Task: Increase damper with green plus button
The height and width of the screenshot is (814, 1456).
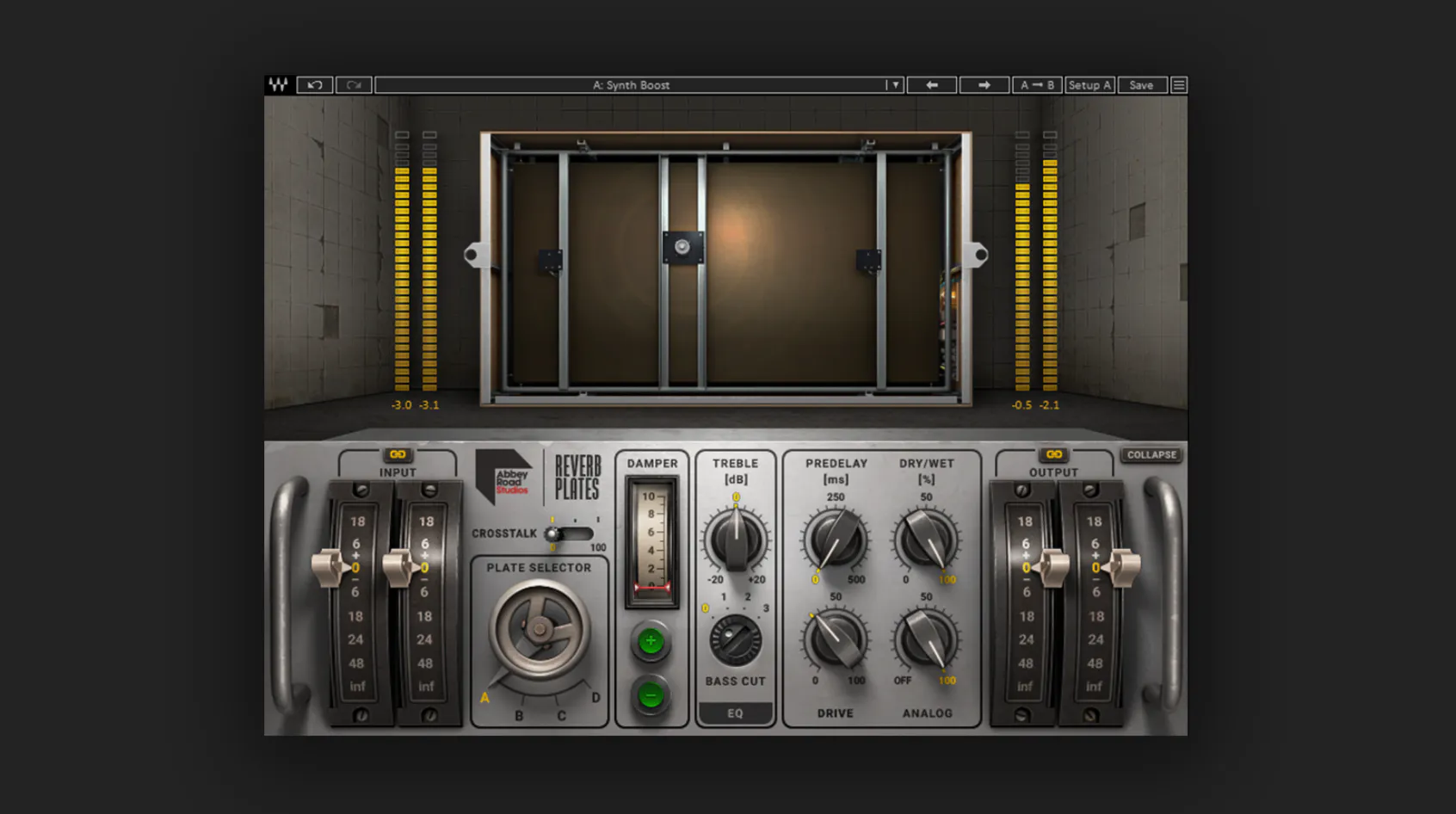Action: point(651,641)
